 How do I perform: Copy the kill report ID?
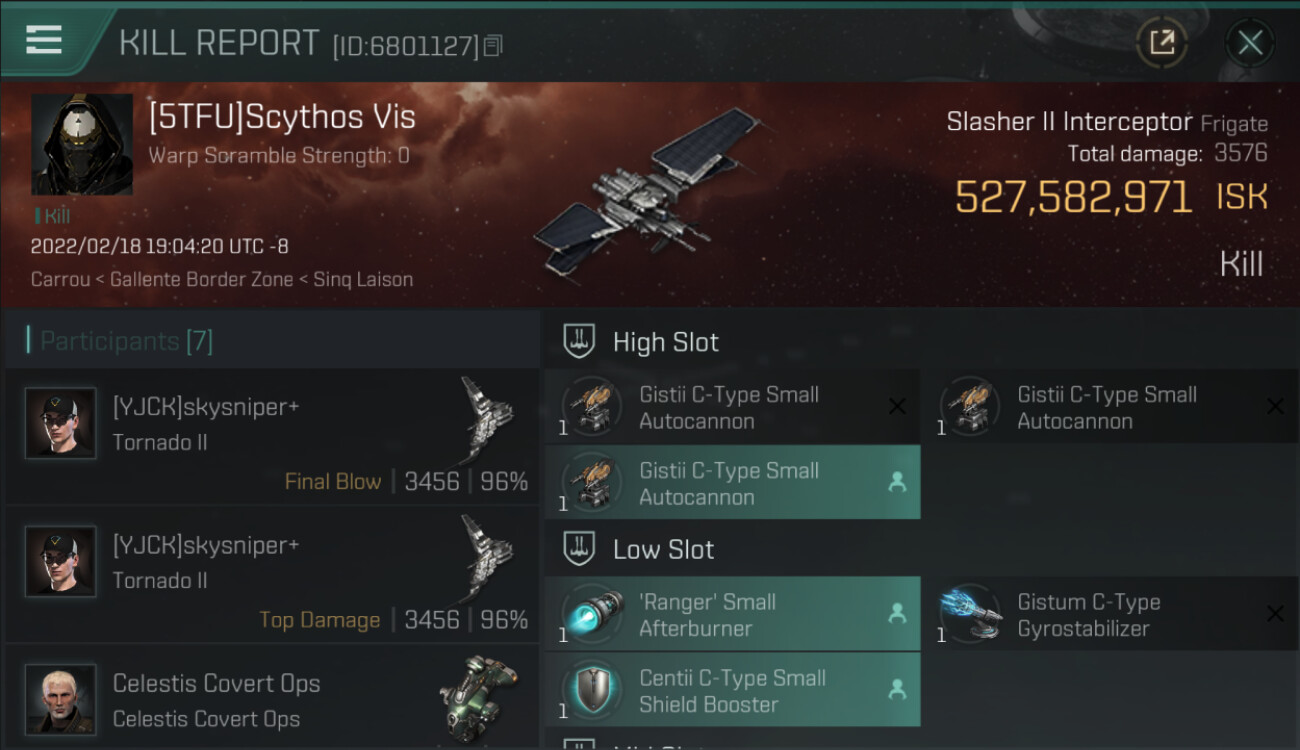click(493, 46)
